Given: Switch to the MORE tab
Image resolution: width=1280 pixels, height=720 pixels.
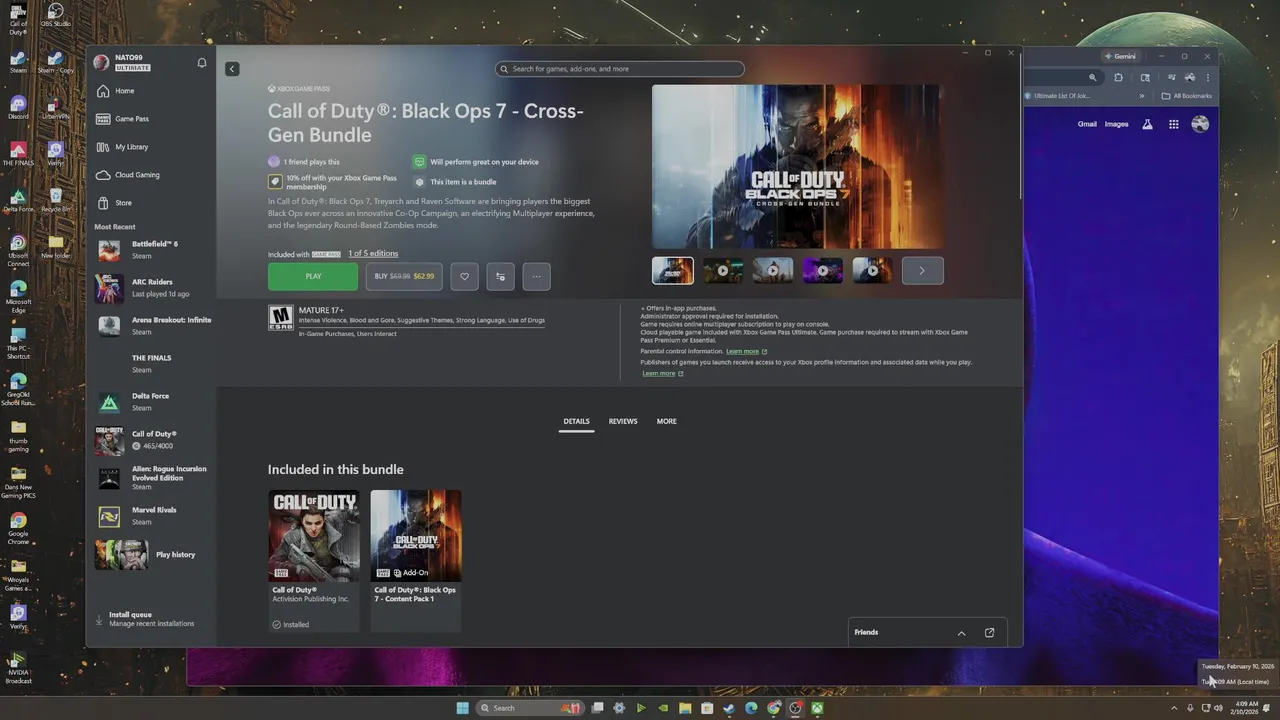Looking at the screenshot, I should tap(667, 422).
